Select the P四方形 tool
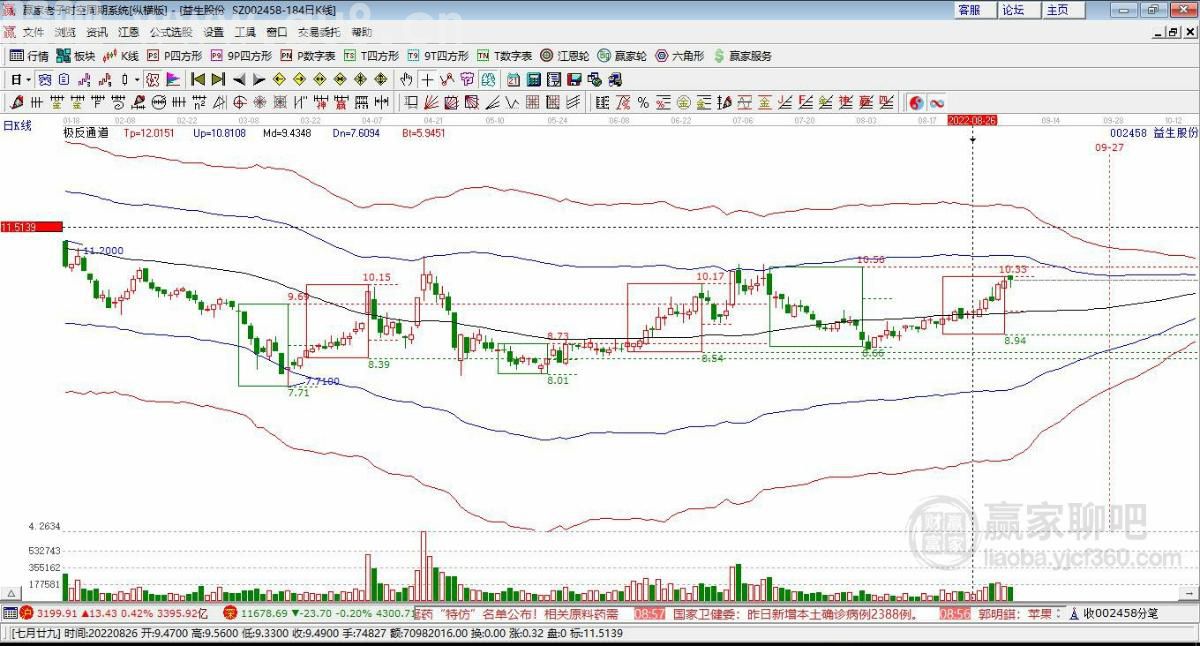The image size is (1200, 646). [175, 56]
